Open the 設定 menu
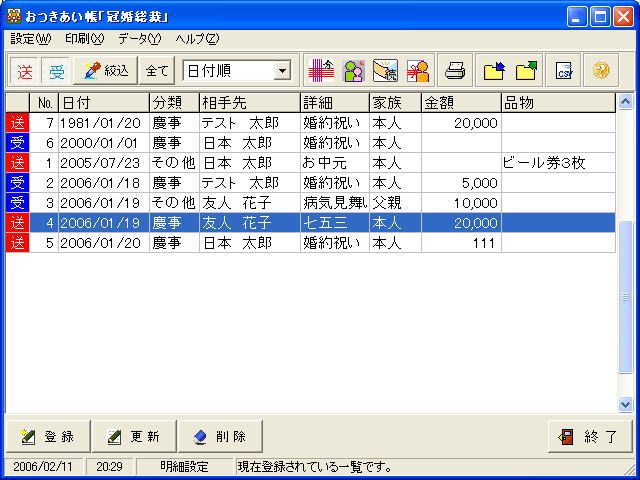This screenshot has height=480, width=640. point(30,39)
